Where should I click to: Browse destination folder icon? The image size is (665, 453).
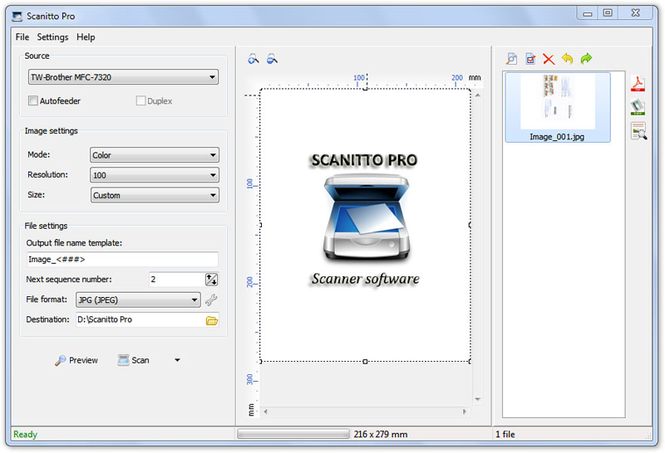click(212, 320)
